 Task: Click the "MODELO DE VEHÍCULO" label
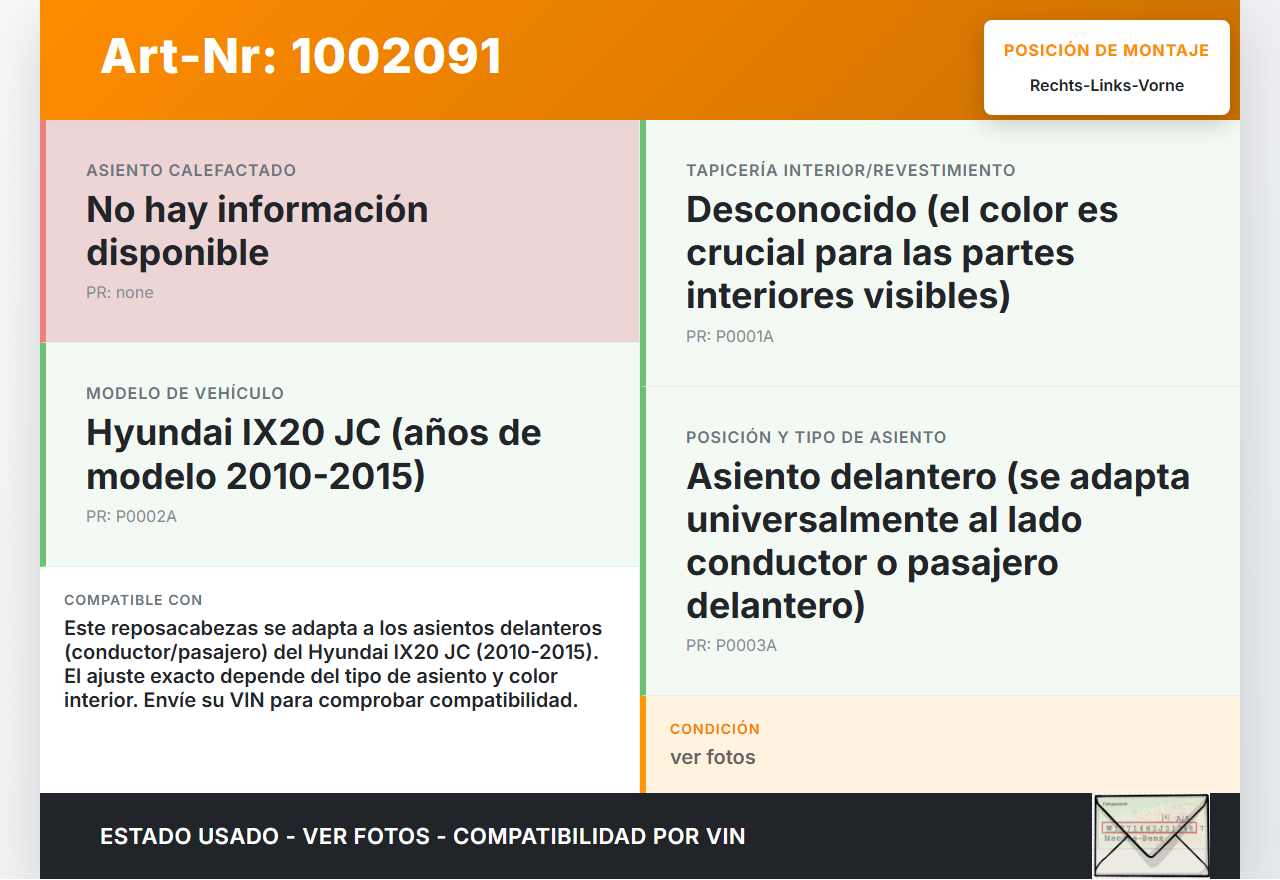click(x=185, y=394)
